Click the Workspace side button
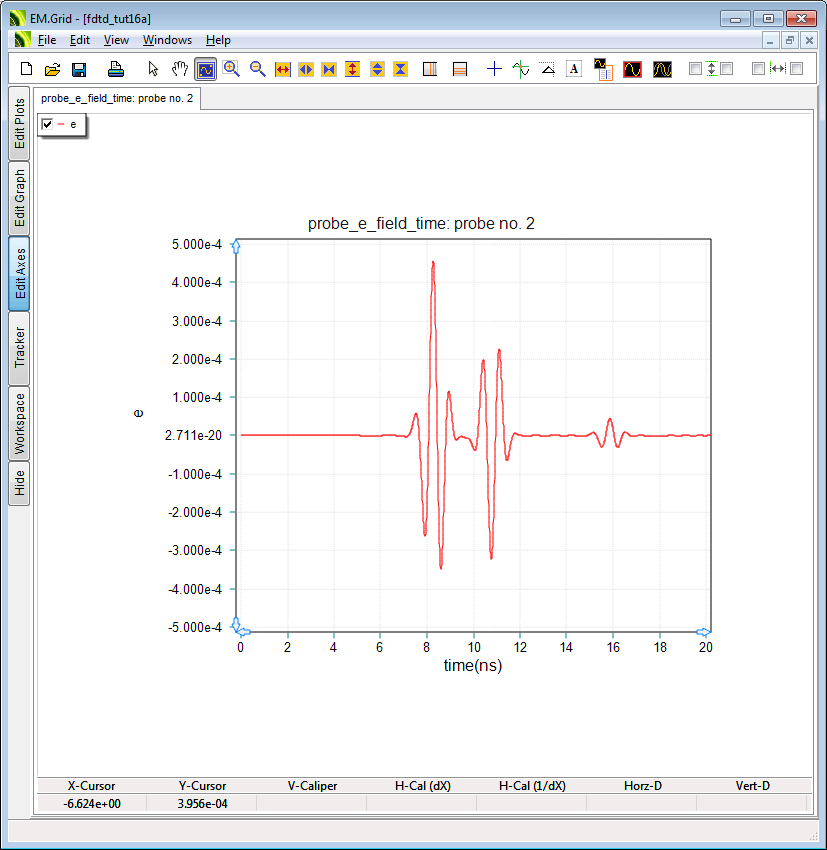Screen dimensions: 827x850 click(19, 424)
